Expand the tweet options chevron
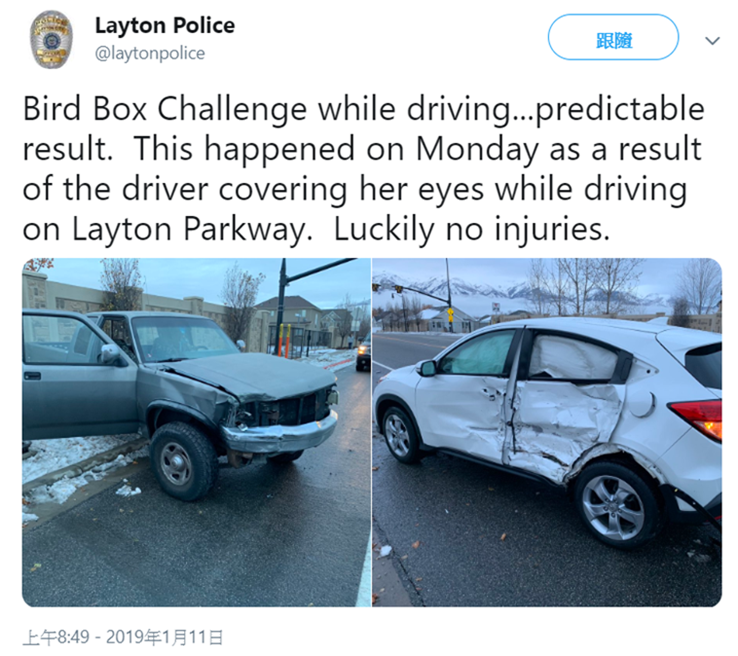Viewport: 738px width, 656px height. (712, 41)
